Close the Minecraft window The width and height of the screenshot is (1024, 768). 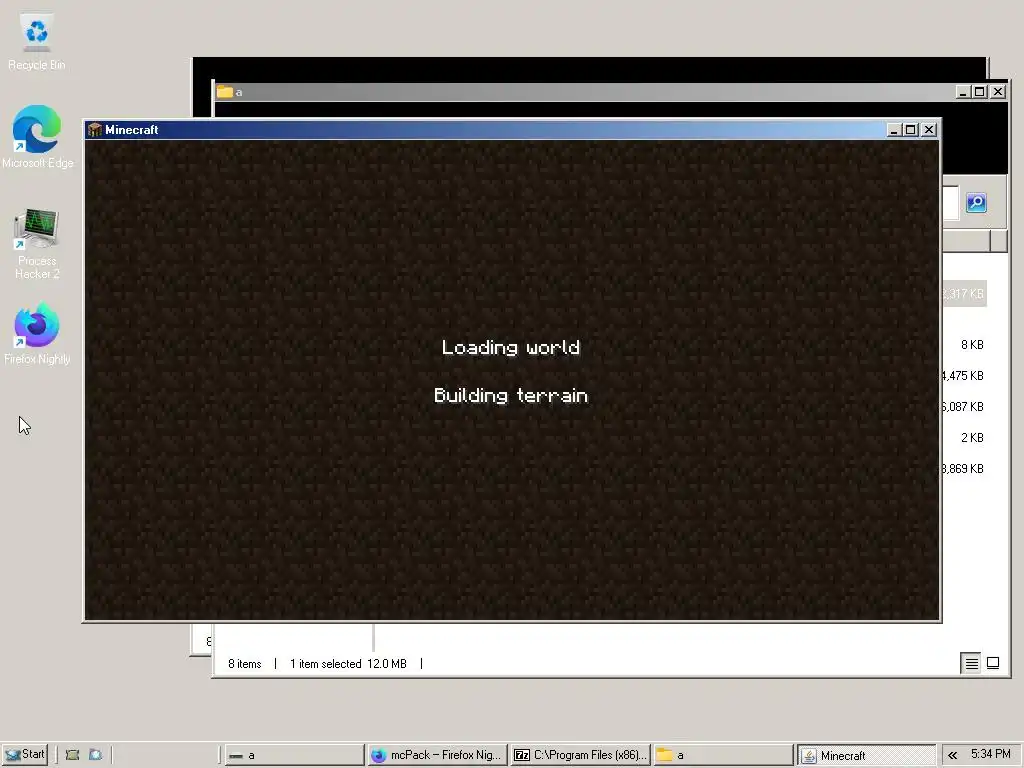tap(929, 130)
